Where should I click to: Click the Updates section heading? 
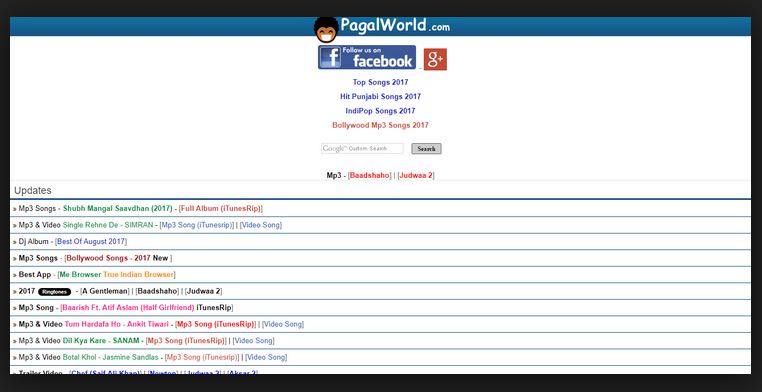click(33, 190)
